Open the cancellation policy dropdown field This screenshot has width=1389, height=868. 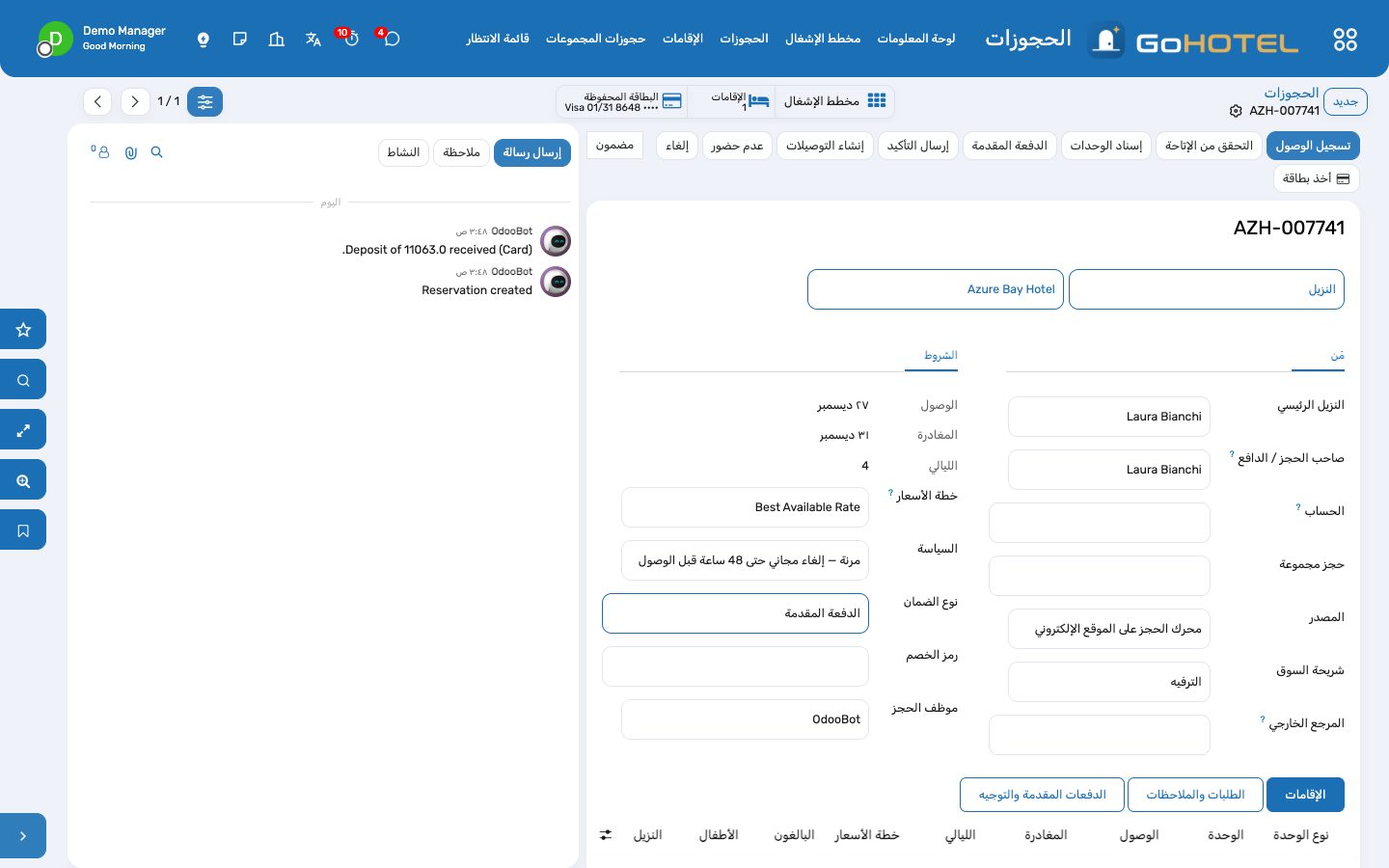click(x=745, y=560)
